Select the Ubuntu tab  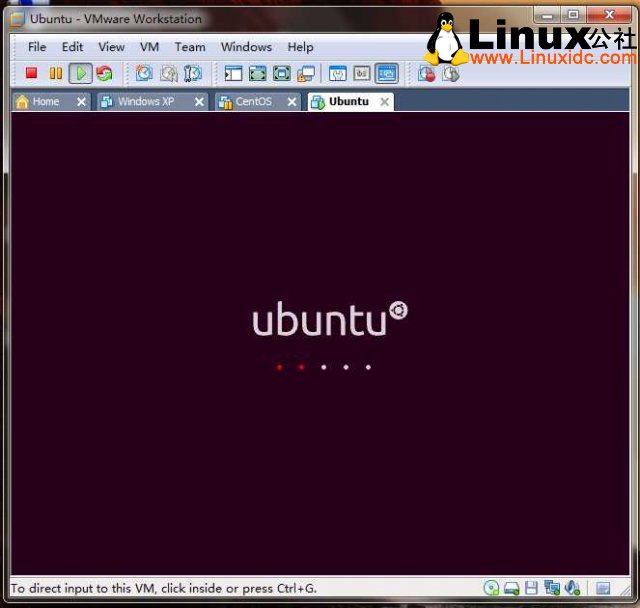tap(349, 101)
